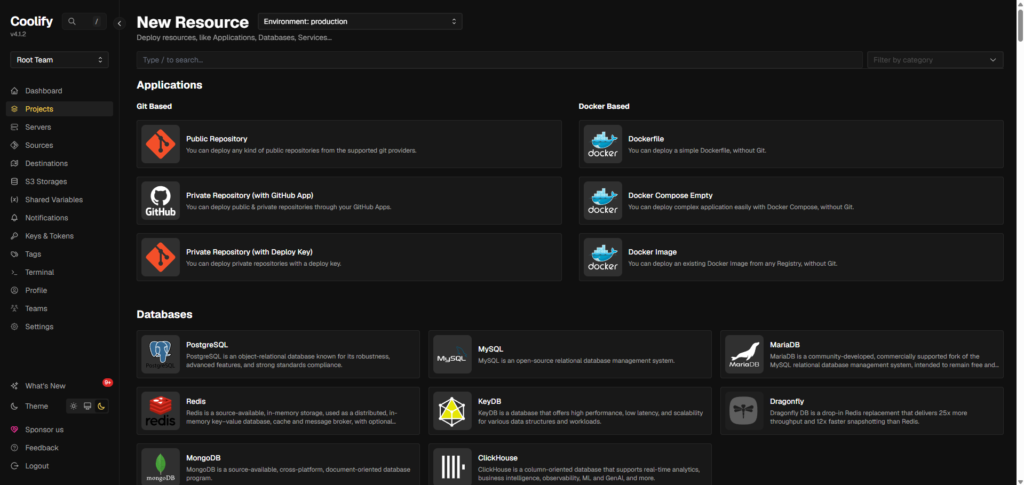Click the "Docker Based" heading text
The height and width of the screenshot is (485, 1024).
tap(603, 106)
